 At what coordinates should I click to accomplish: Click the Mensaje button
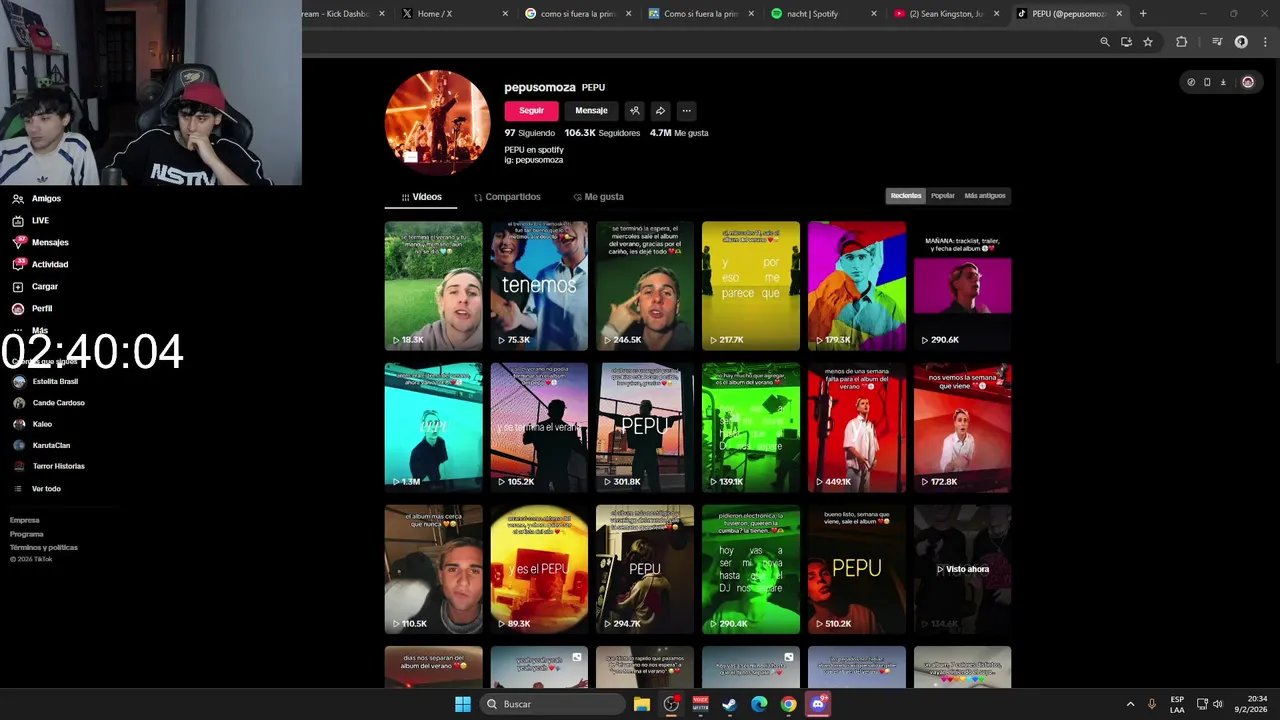pyautogui.click(x=591, y=111)
